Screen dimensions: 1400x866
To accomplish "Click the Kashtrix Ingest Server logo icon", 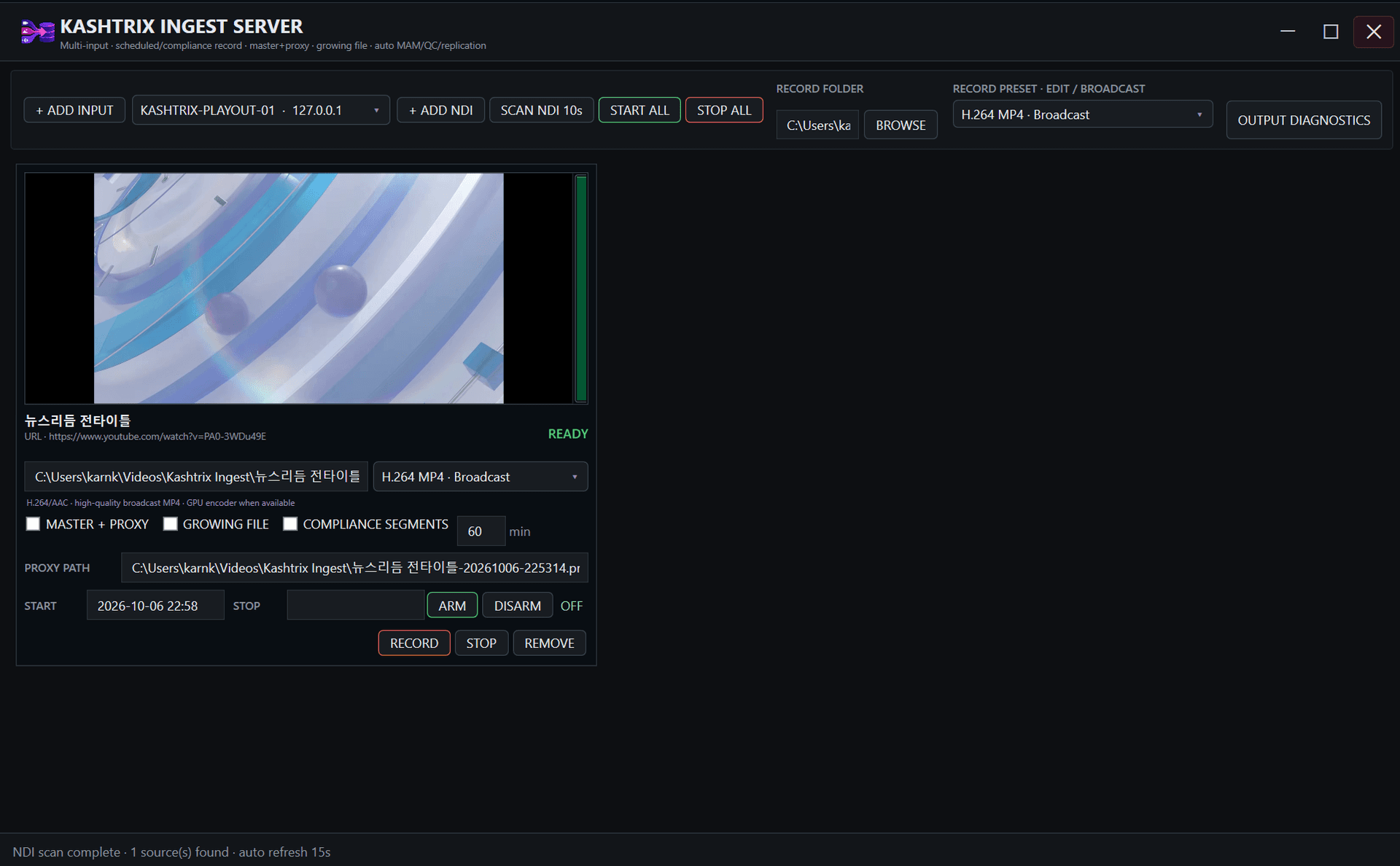I will point(37,32).
